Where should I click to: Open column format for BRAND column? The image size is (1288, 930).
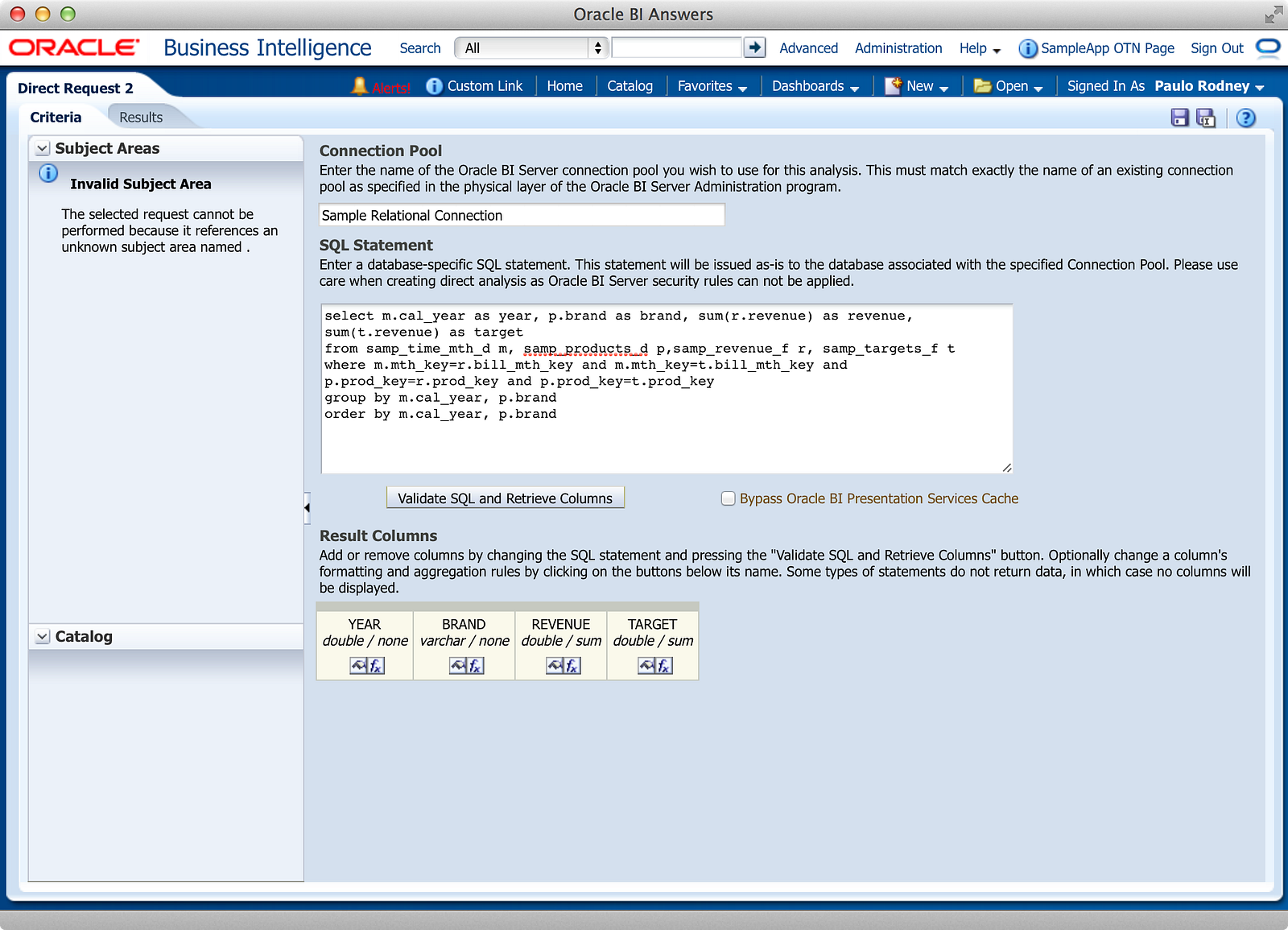click(x=458, y=666)
